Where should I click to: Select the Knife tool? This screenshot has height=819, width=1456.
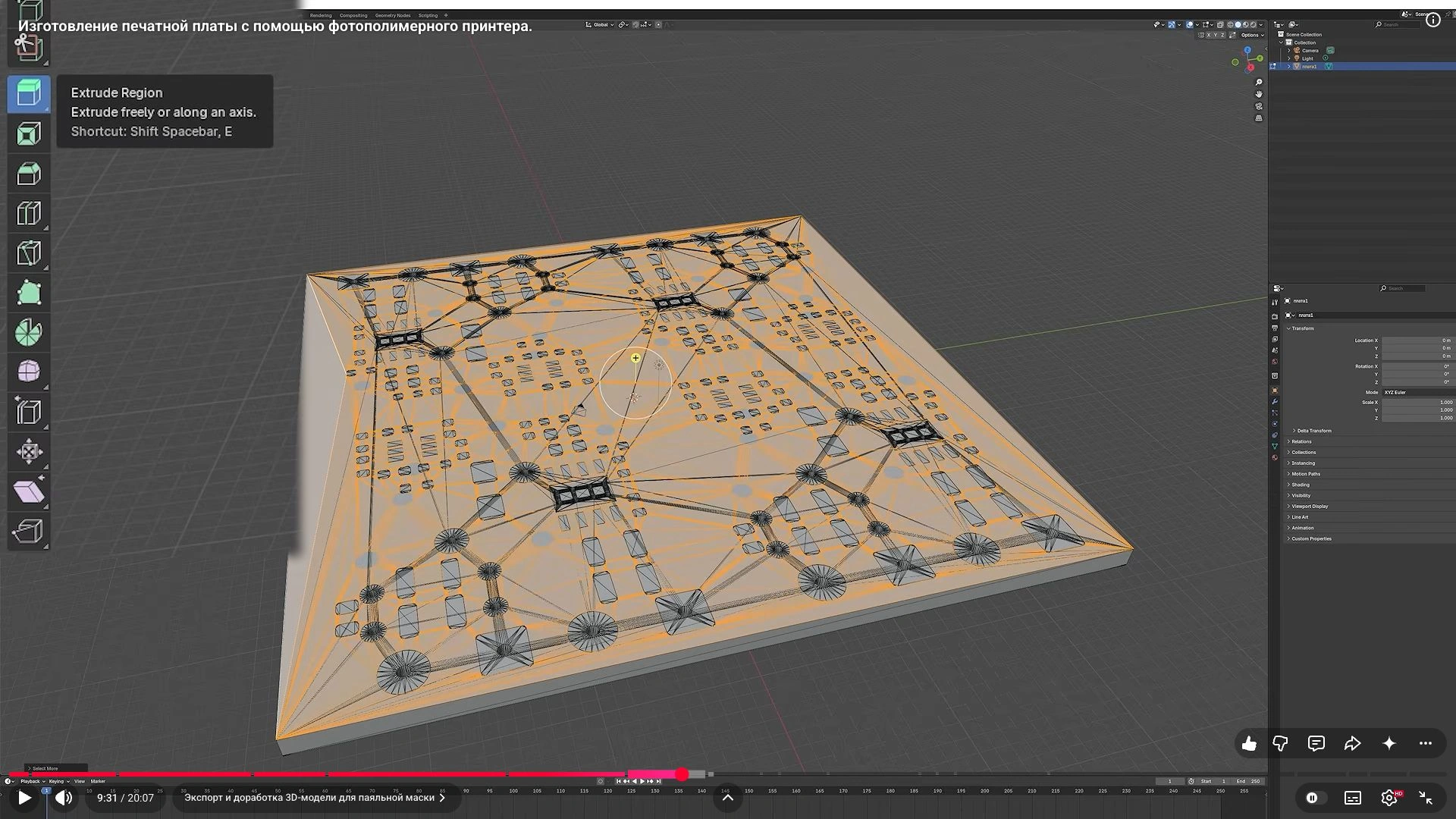[29, 253]
